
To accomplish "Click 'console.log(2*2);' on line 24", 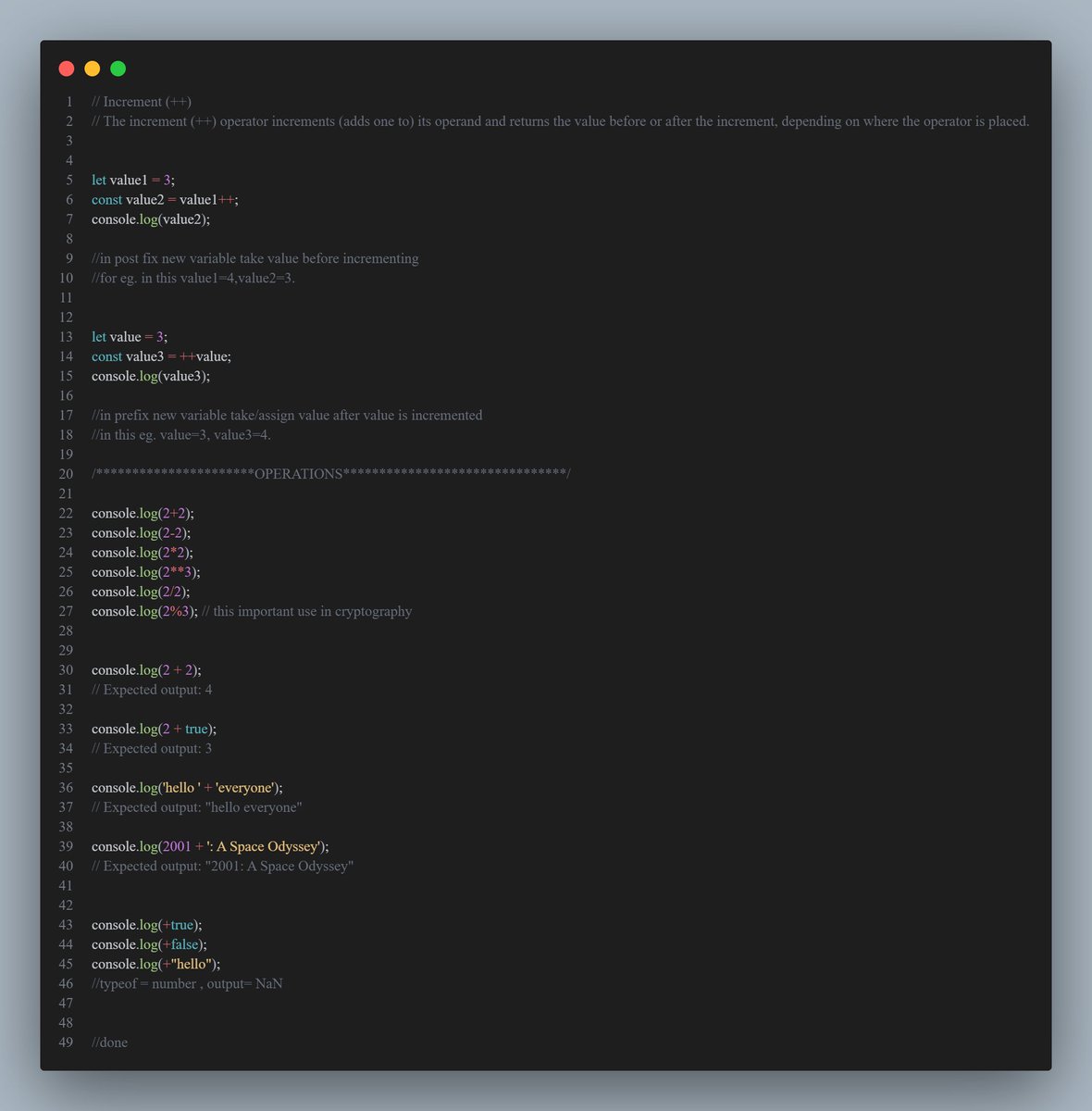I will tap(143, 552).
